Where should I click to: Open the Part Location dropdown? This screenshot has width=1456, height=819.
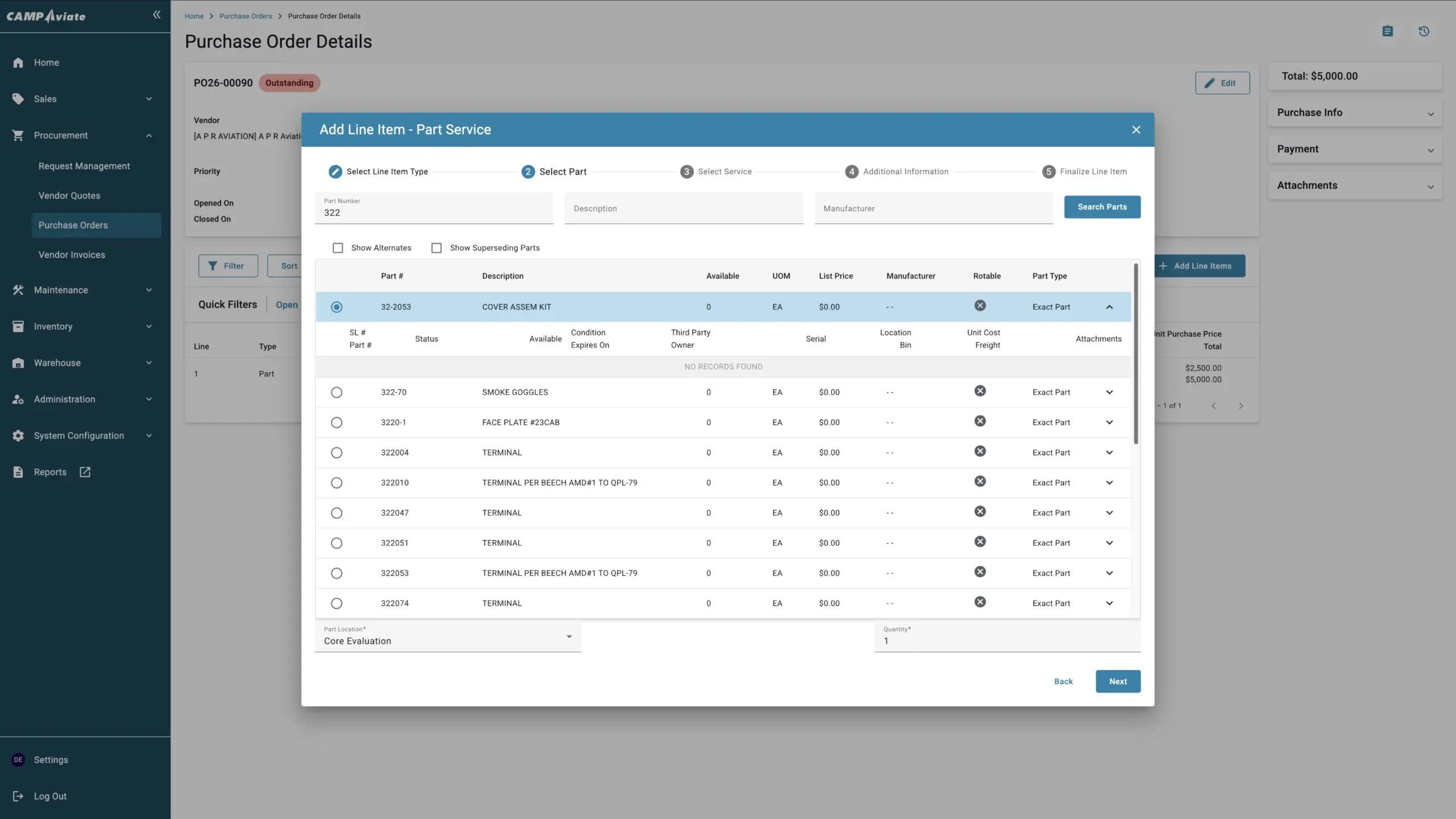coord(448,637)
